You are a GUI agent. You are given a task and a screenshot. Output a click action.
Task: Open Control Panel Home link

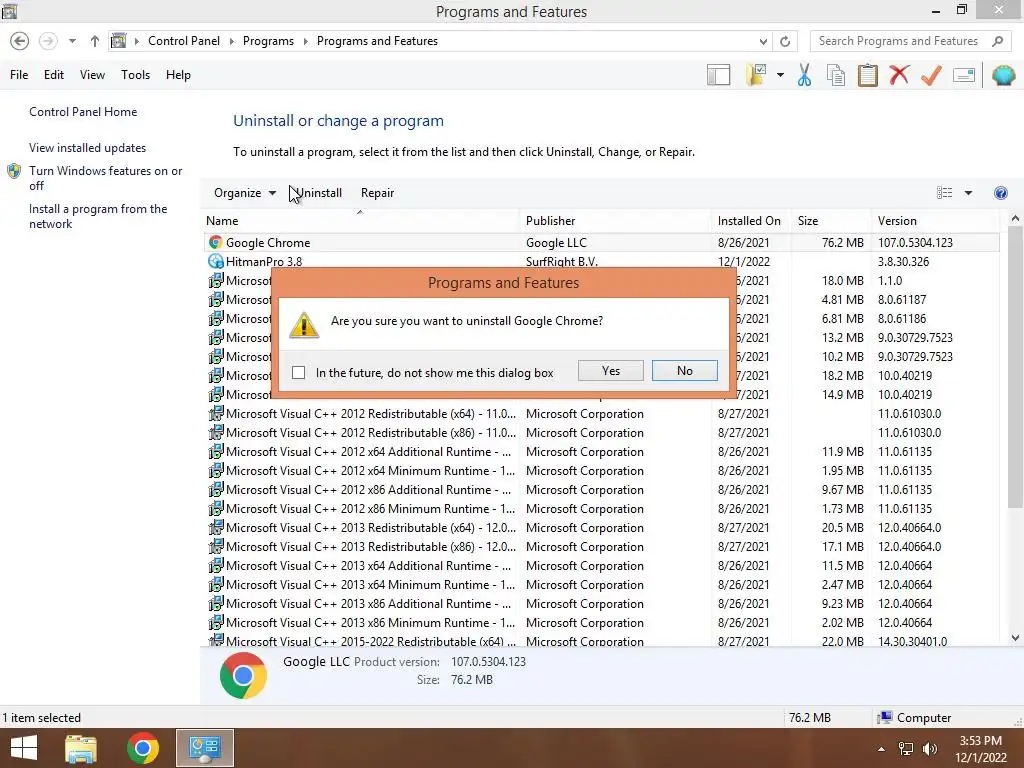(x=83, y=112)
